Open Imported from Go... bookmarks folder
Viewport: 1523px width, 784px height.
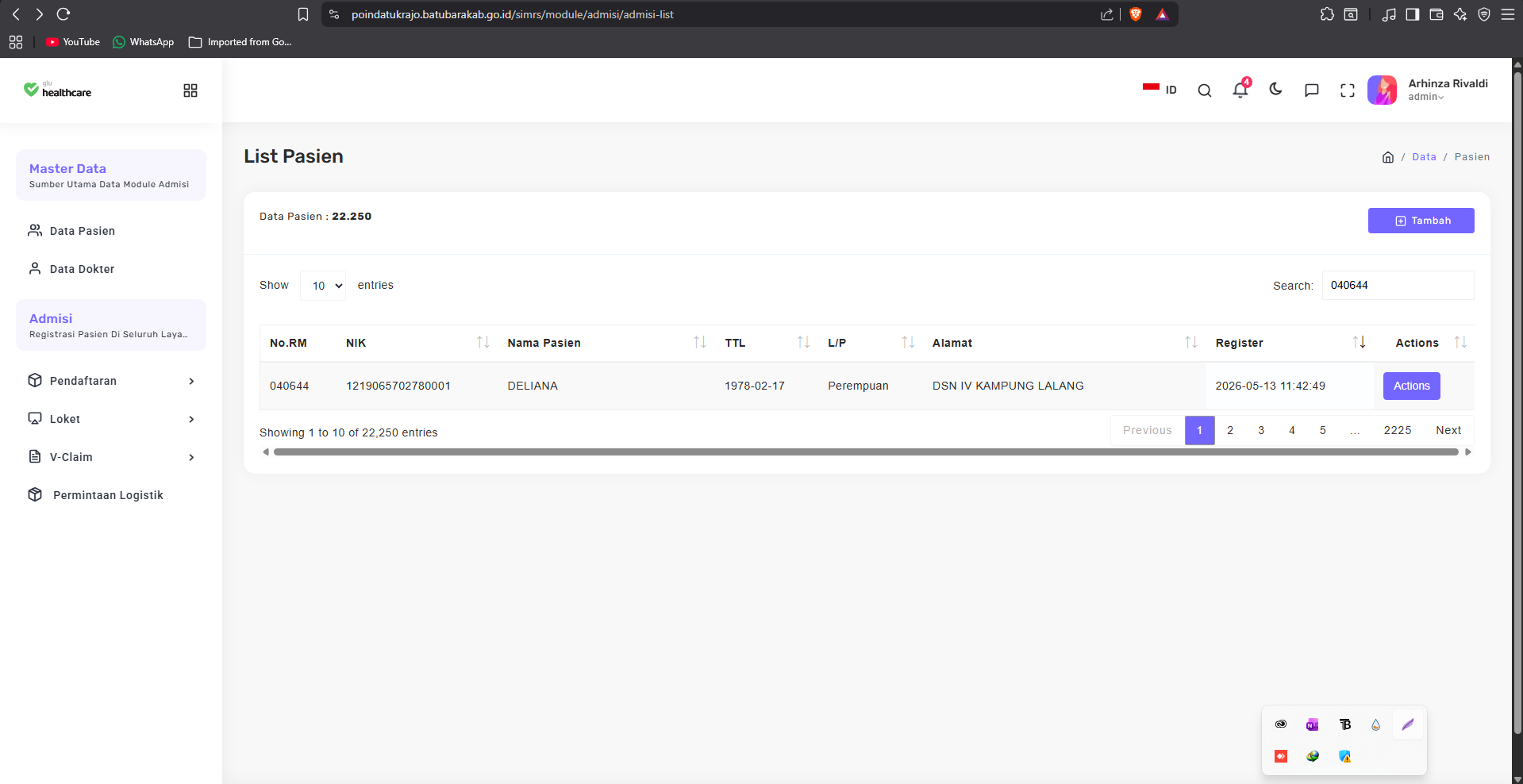(240, 42)
